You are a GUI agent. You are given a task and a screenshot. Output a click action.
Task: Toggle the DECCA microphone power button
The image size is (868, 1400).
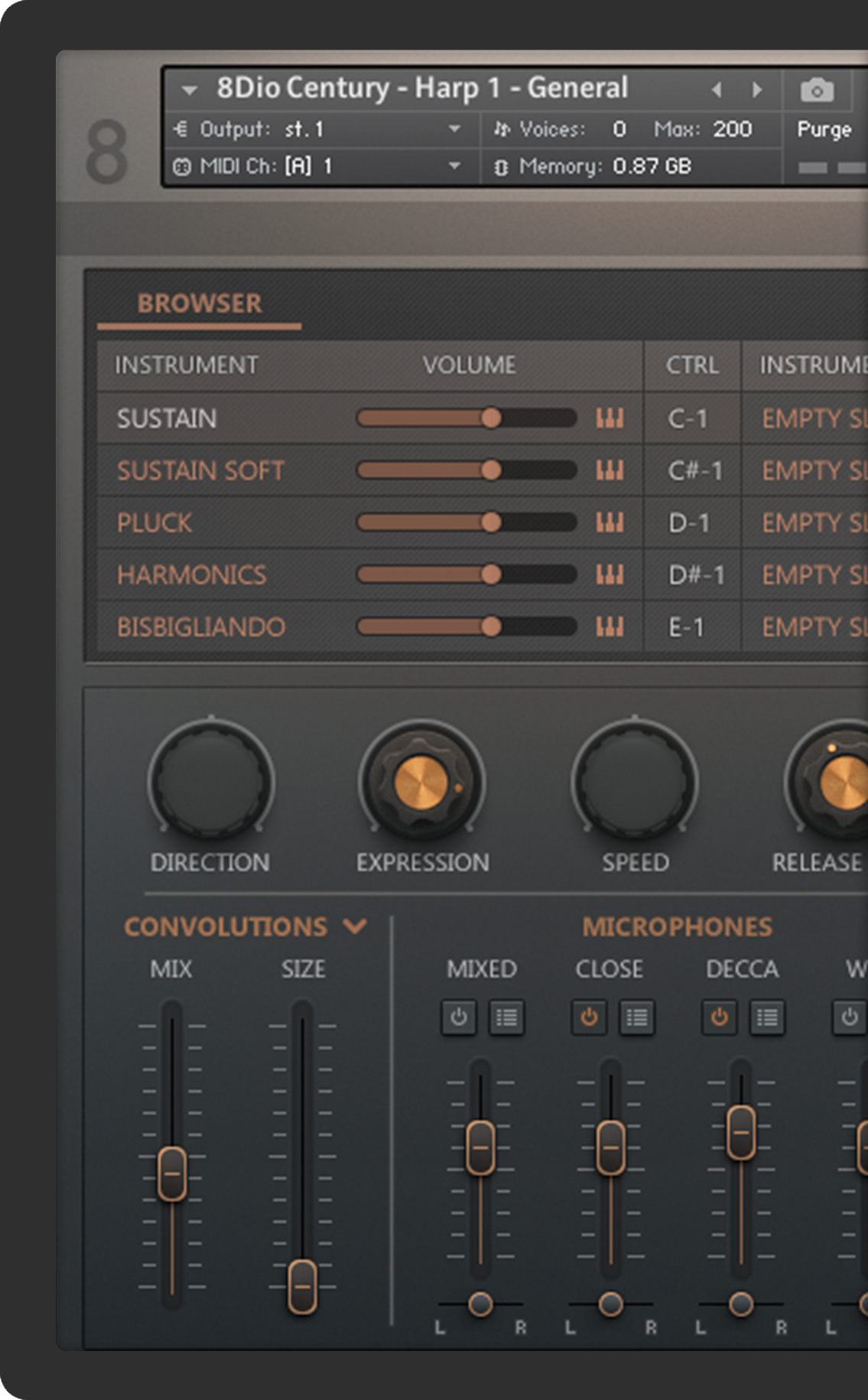pyautogui.click(x=719, y=1017)
